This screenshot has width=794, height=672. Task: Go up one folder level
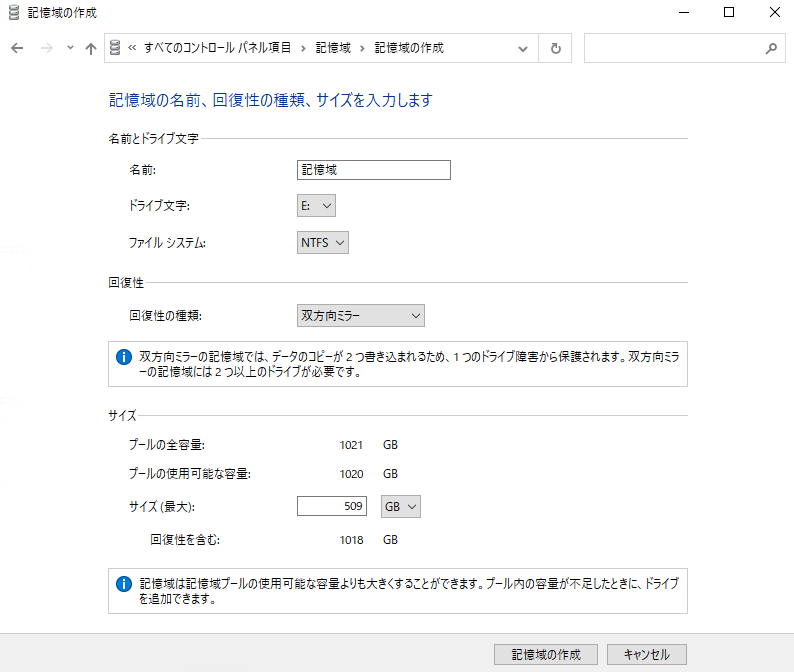91,48
